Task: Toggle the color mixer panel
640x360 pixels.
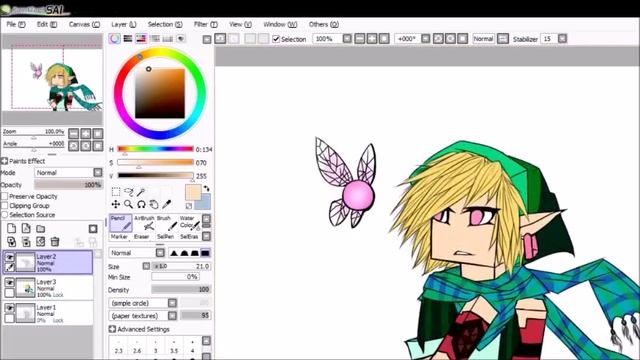Action: [x=155, y=39]
